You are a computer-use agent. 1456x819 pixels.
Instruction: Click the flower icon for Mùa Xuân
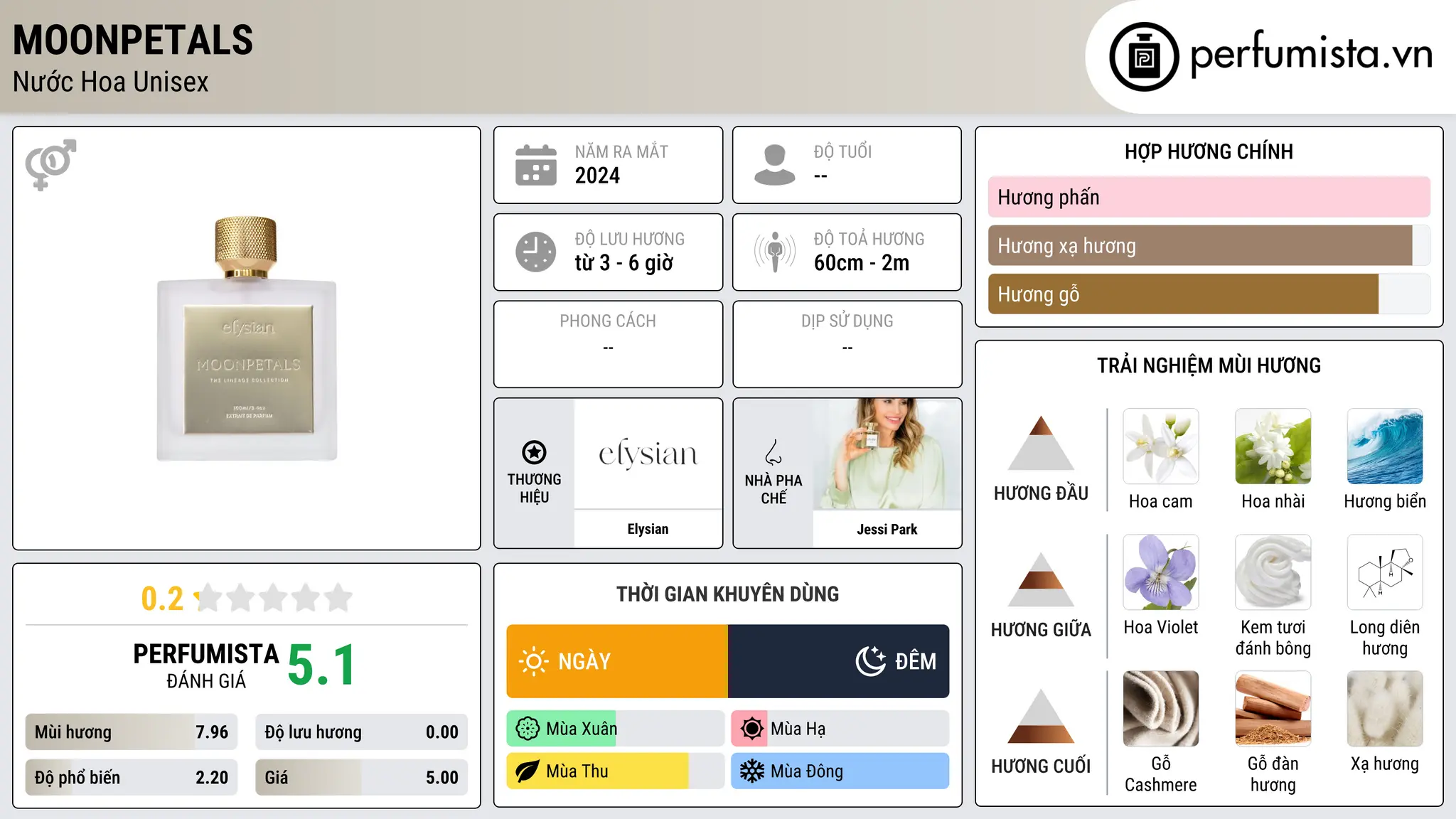[528, 729]
